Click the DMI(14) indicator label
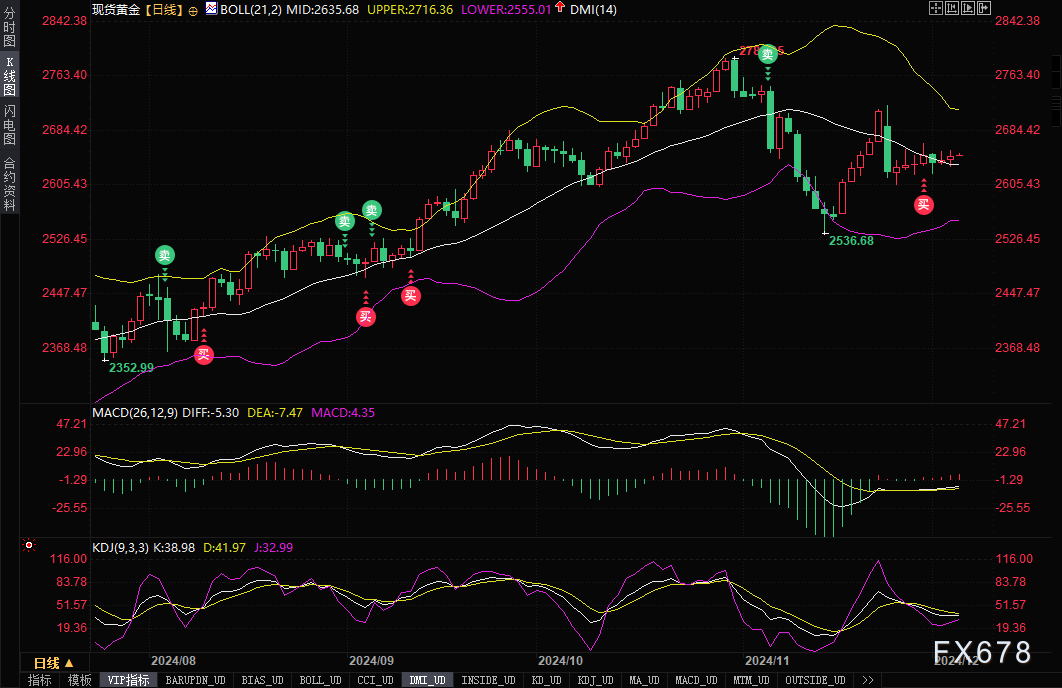 click(593, 9)
